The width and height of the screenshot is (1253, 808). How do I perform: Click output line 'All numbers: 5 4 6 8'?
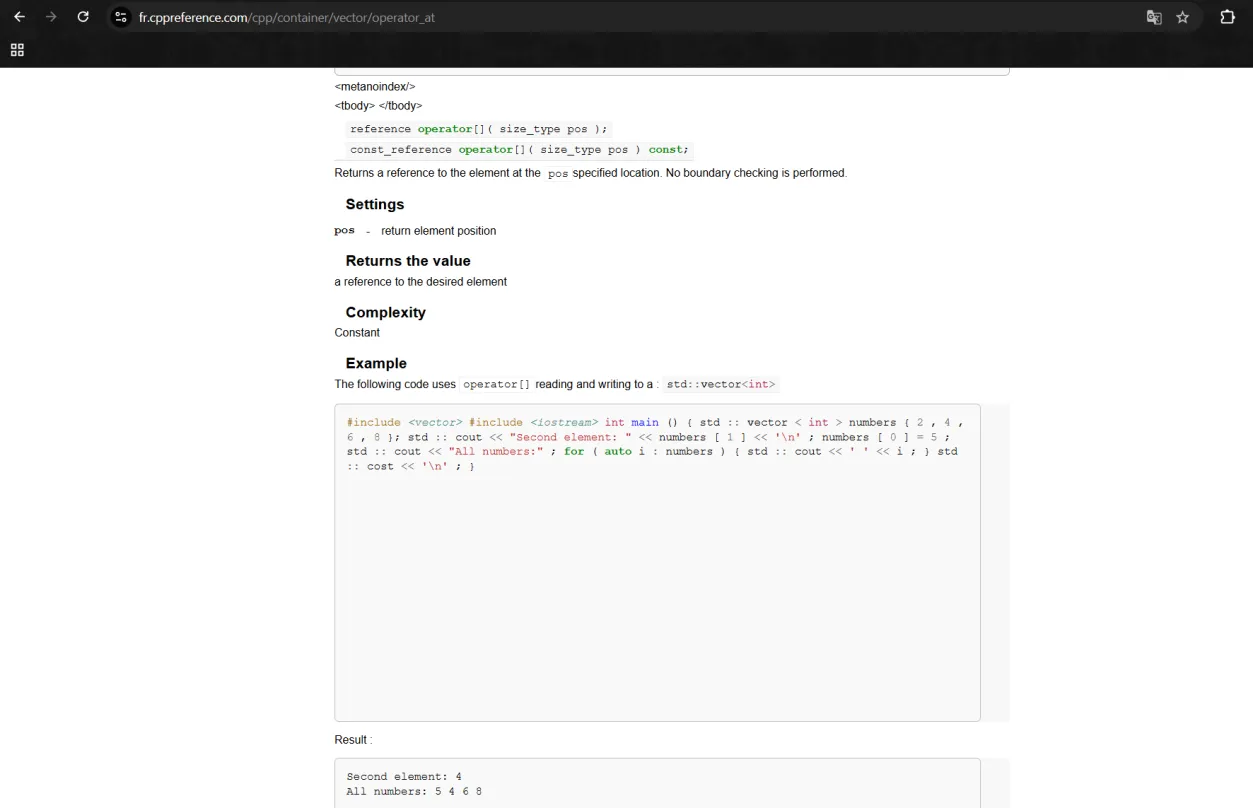(414, 792)
